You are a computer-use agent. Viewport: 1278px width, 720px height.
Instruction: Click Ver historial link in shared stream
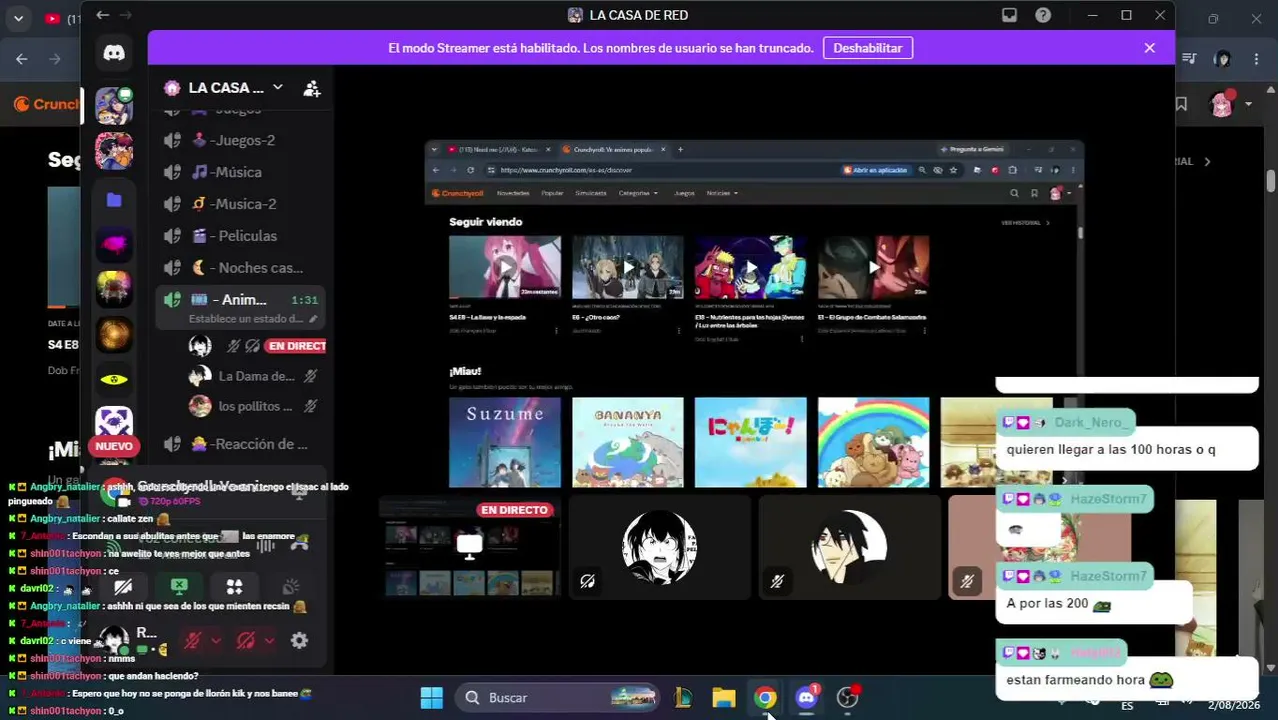pyautogui.click(x=1025, y=222)
